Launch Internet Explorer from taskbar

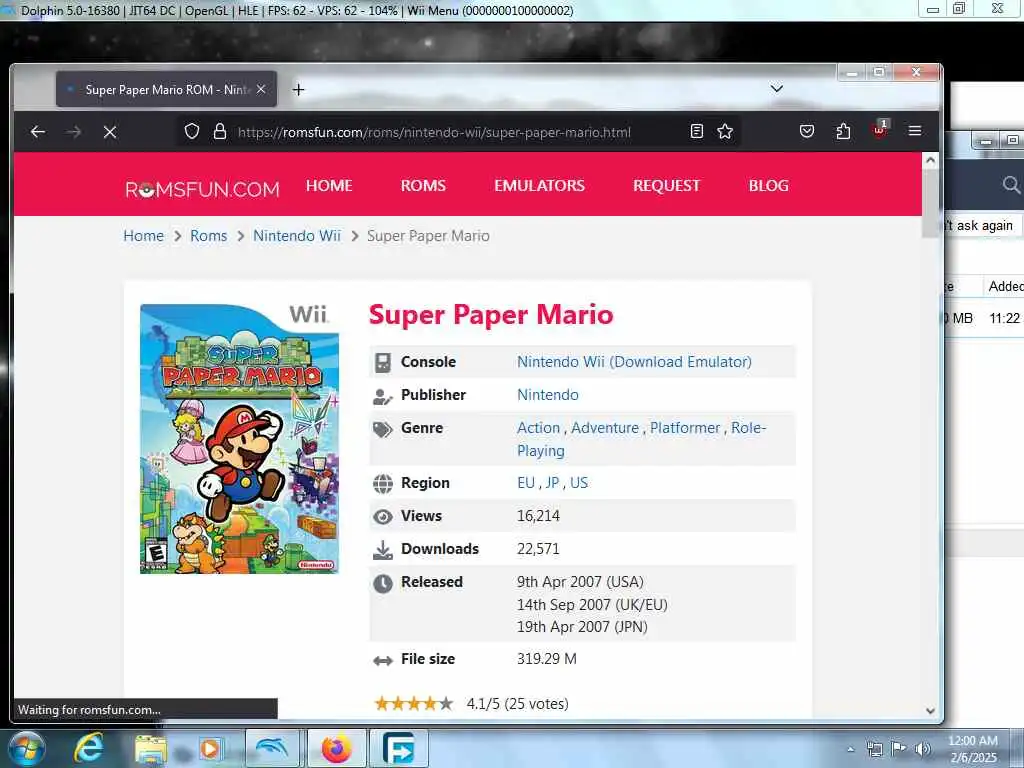pos(89,748)
